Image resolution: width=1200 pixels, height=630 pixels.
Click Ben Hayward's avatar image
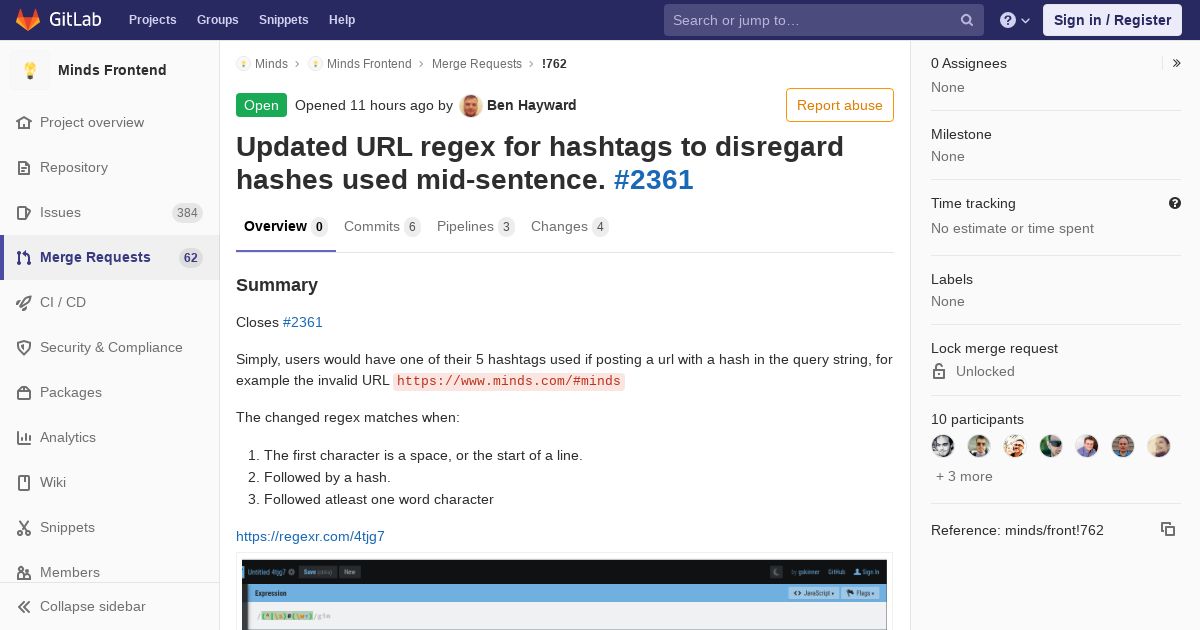click(471, 105)
